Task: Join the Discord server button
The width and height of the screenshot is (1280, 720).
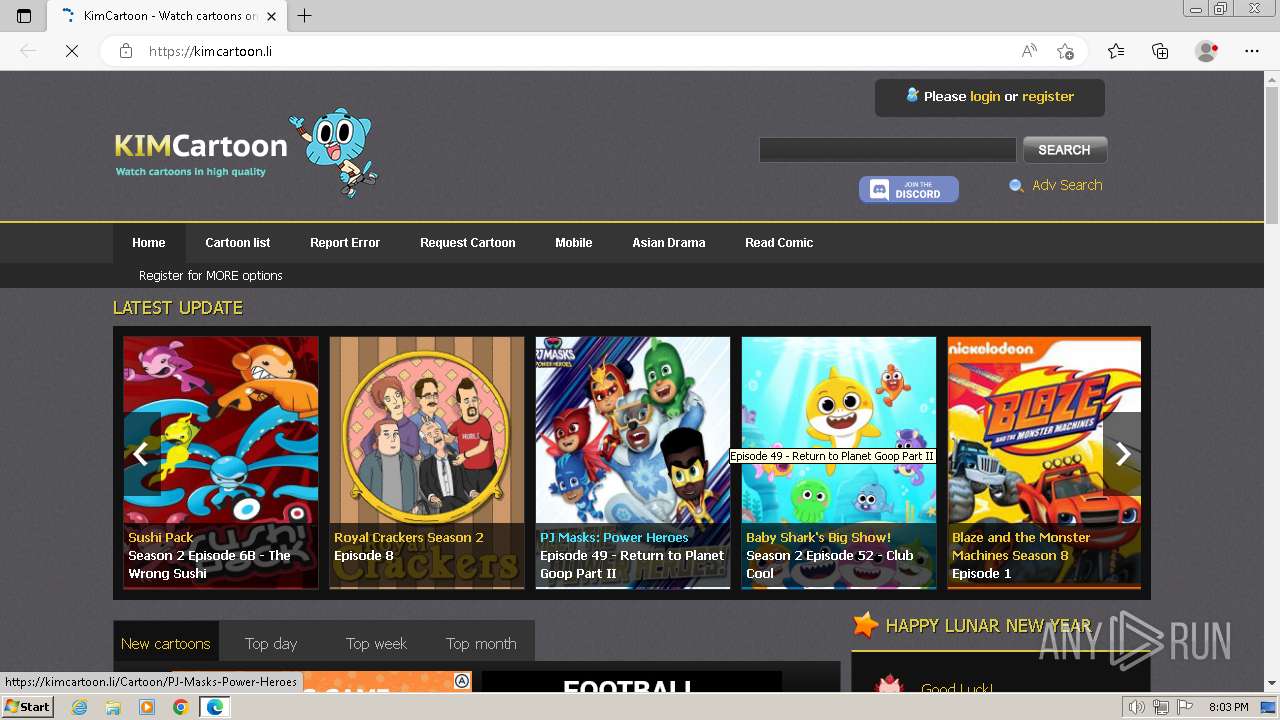Action: (x=908, y=189)
